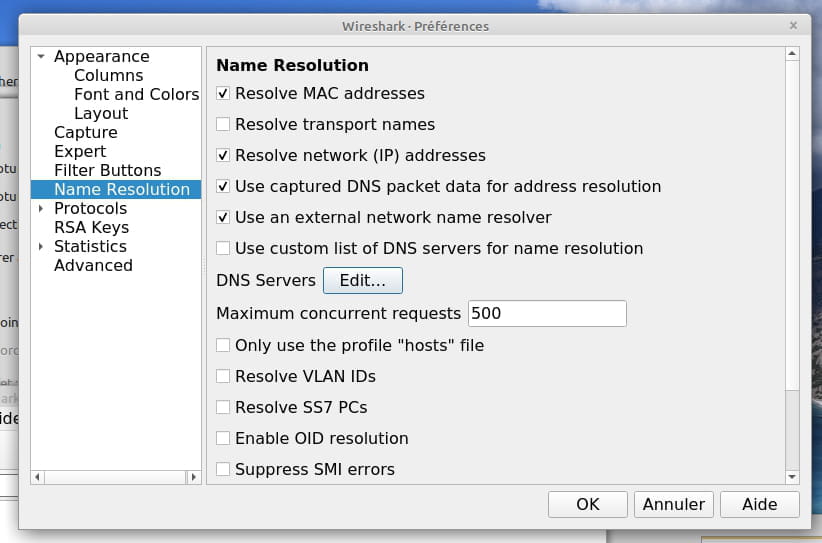The image size is (822, 543).
Task: Enable Resolve SS7 PCs
Action: [x=223, y=407]
